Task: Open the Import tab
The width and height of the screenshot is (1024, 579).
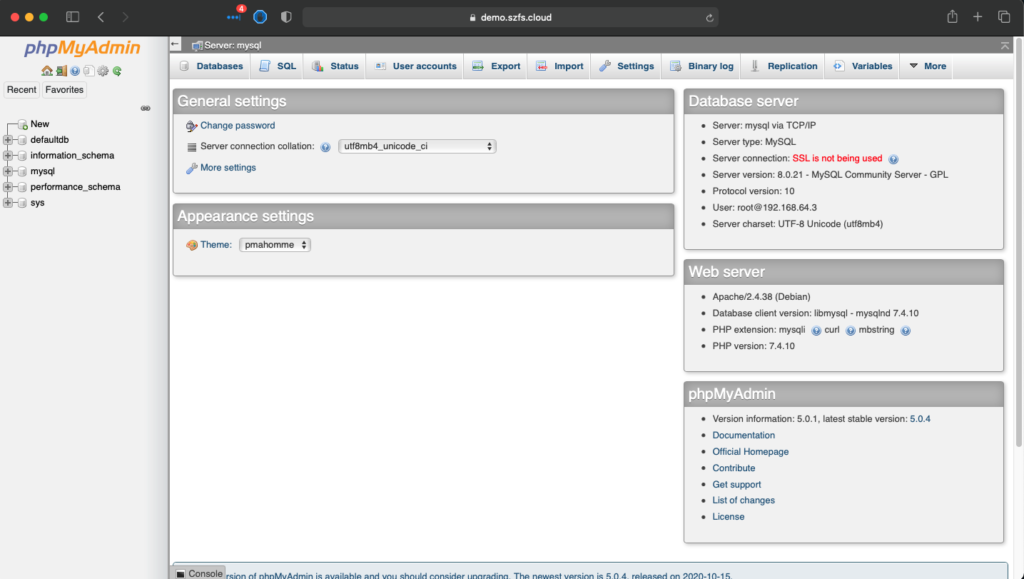Action: tap(559, 66)
